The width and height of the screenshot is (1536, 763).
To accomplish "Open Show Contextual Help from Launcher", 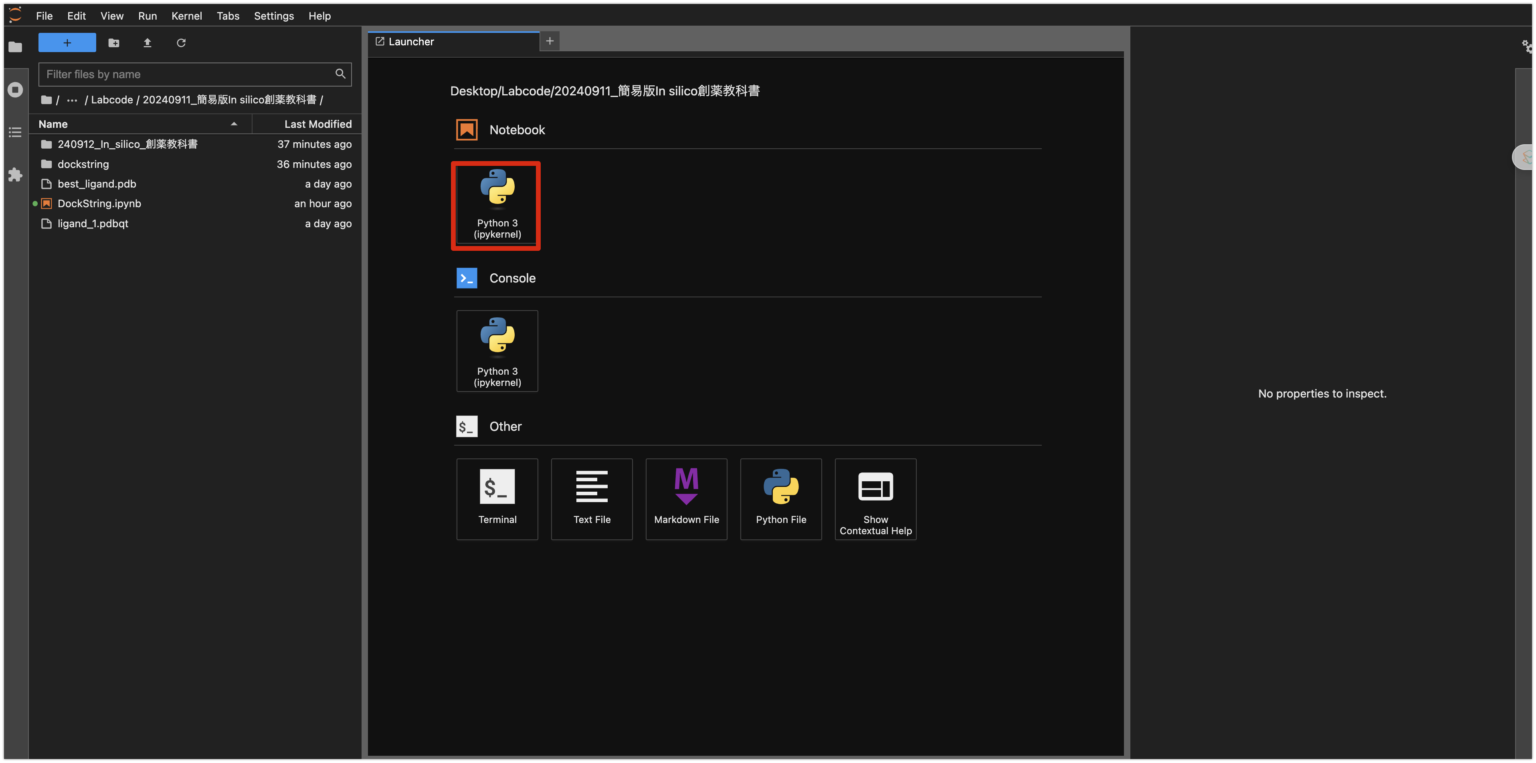I will (875, 498).
